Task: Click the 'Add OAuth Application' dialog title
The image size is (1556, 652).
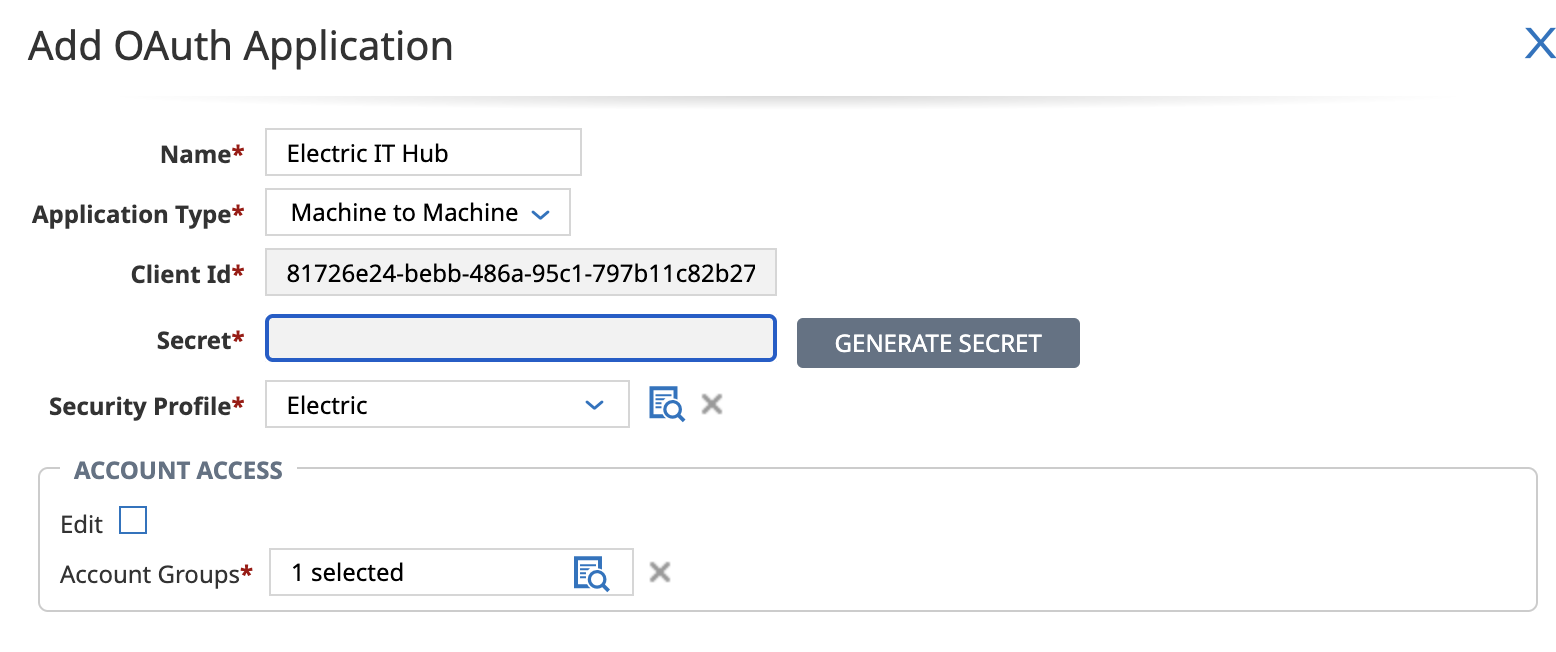Action: [x=241, y=46]
